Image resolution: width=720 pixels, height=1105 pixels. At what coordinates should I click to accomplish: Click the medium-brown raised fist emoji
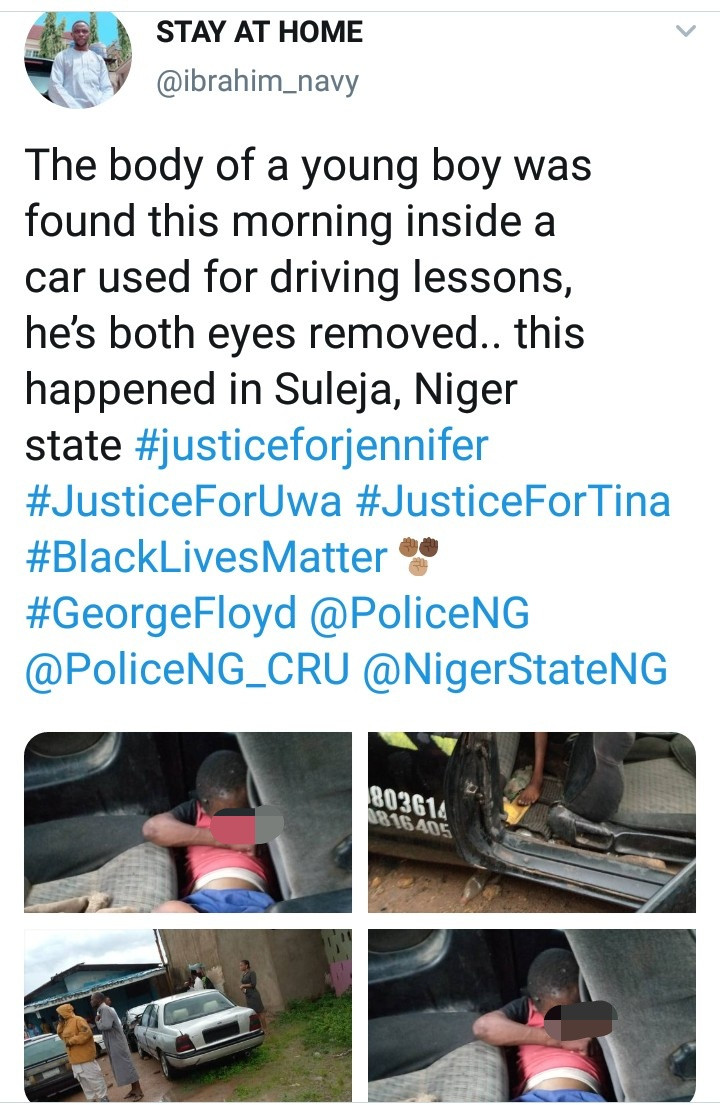(408, 548)
